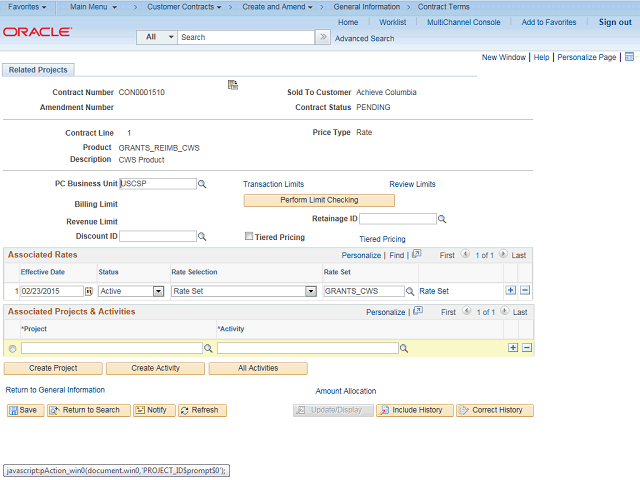Open Advanced Search link
Screen dimensions: 640x480
(x=364, y=38)
